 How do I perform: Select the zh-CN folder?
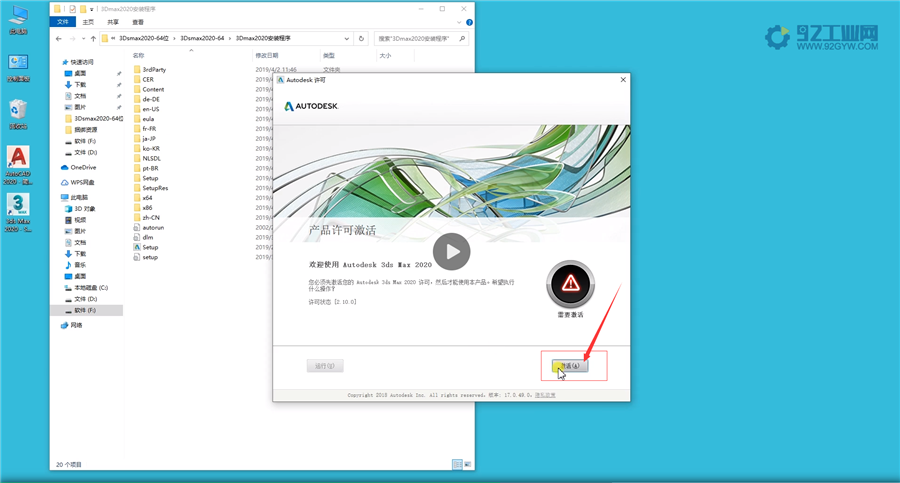pyautogui.click(x=146, y=218)
